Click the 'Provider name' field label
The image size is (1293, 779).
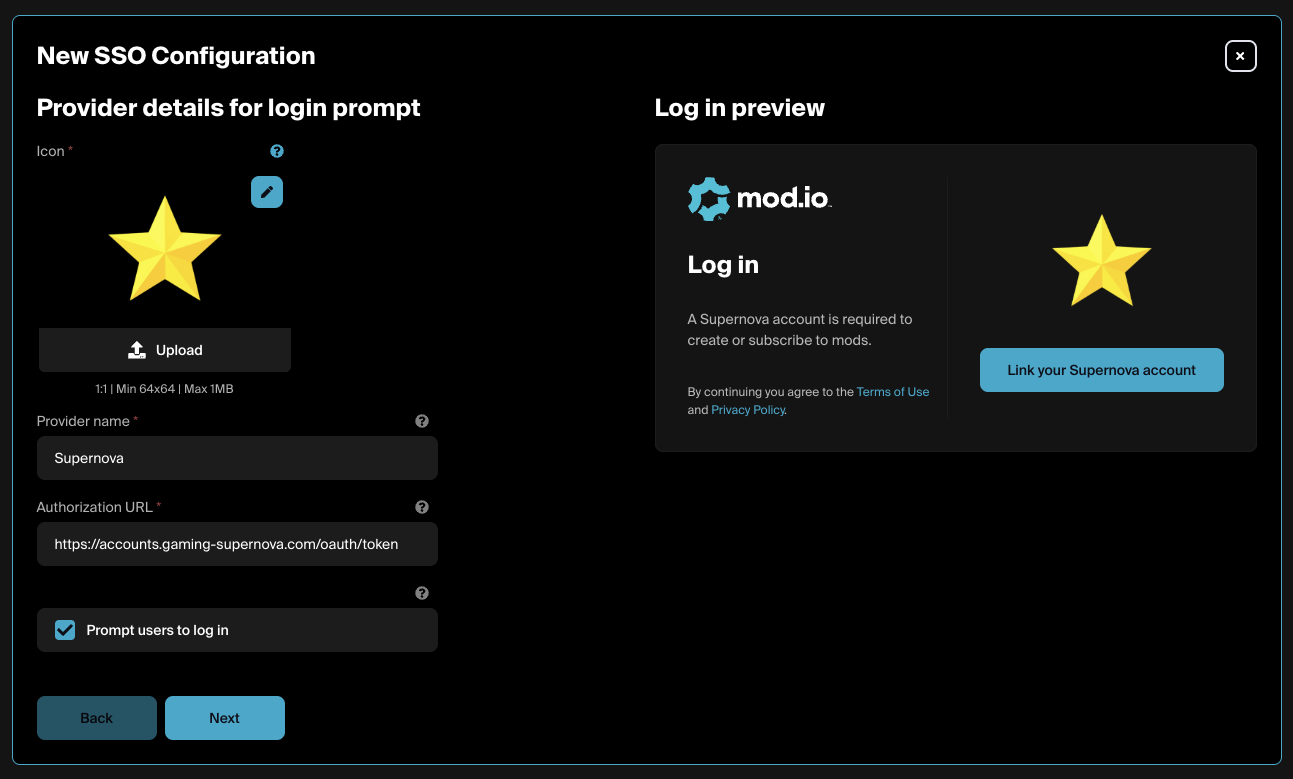point(84,421)
